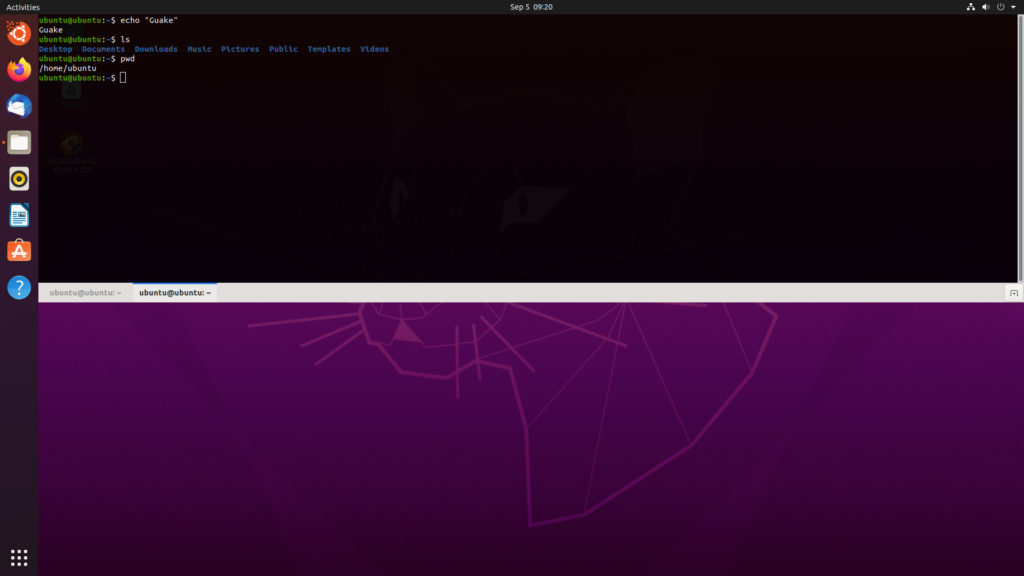Screen dimensions: 1024x576
Task: Click the Guake button at tab bar's right end
Action: [x=1013, y=293]
